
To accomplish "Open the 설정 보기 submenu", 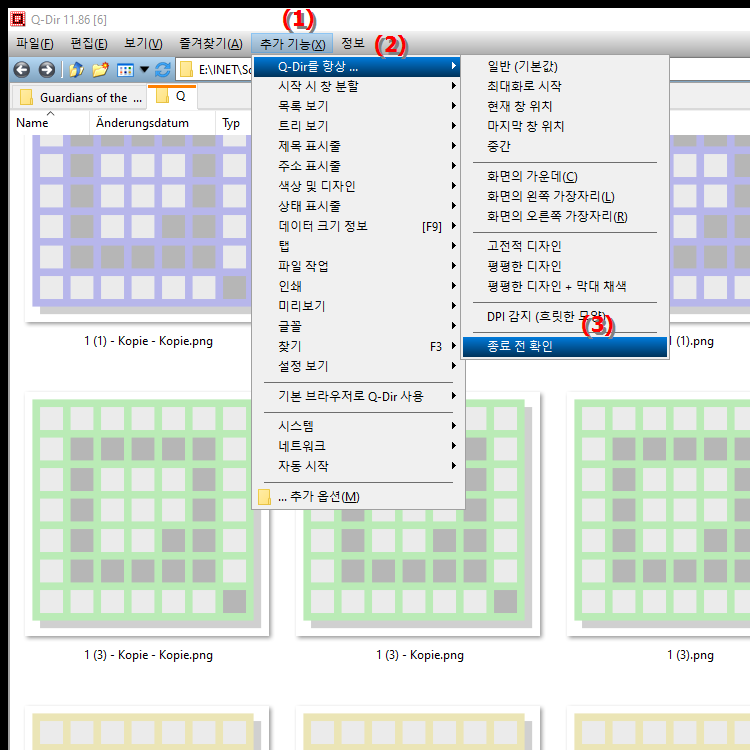I will tap(357, 366).
